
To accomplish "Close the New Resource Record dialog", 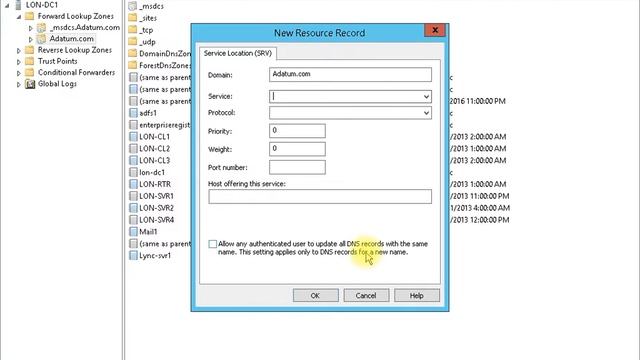I will coord(435,30).
